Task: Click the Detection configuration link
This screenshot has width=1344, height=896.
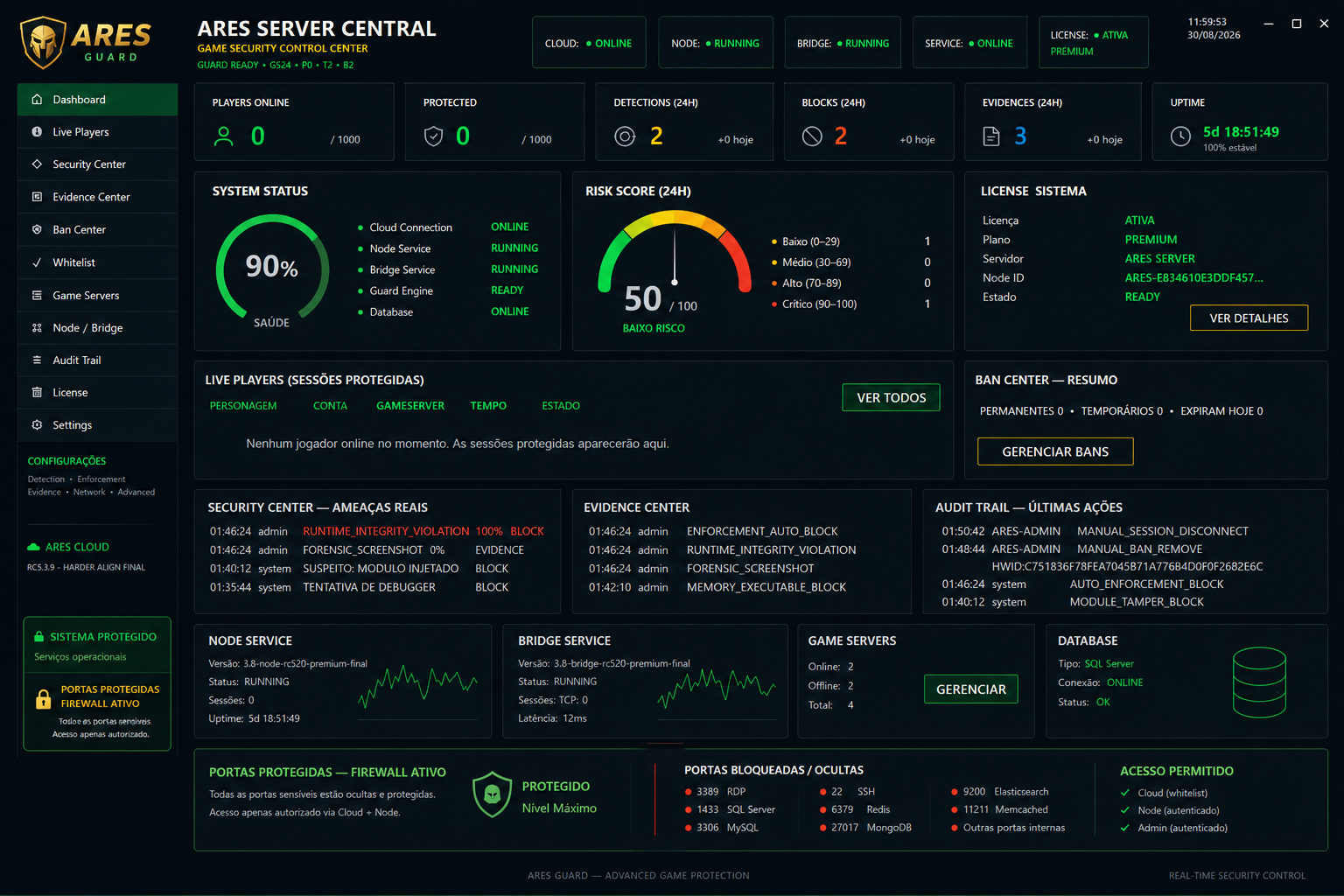Action: click(46, 479)
